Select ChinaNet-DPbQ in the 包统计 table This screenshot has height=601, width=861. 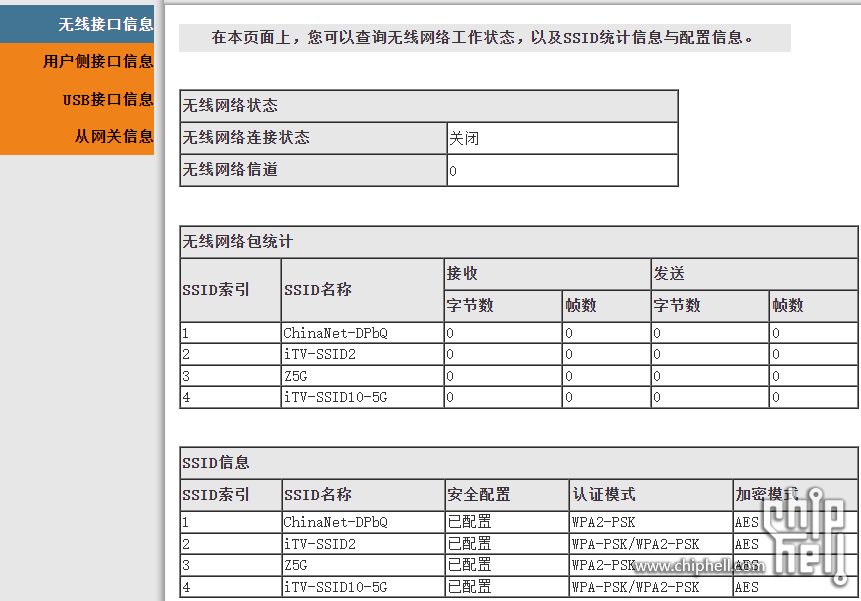click(336, 333)
